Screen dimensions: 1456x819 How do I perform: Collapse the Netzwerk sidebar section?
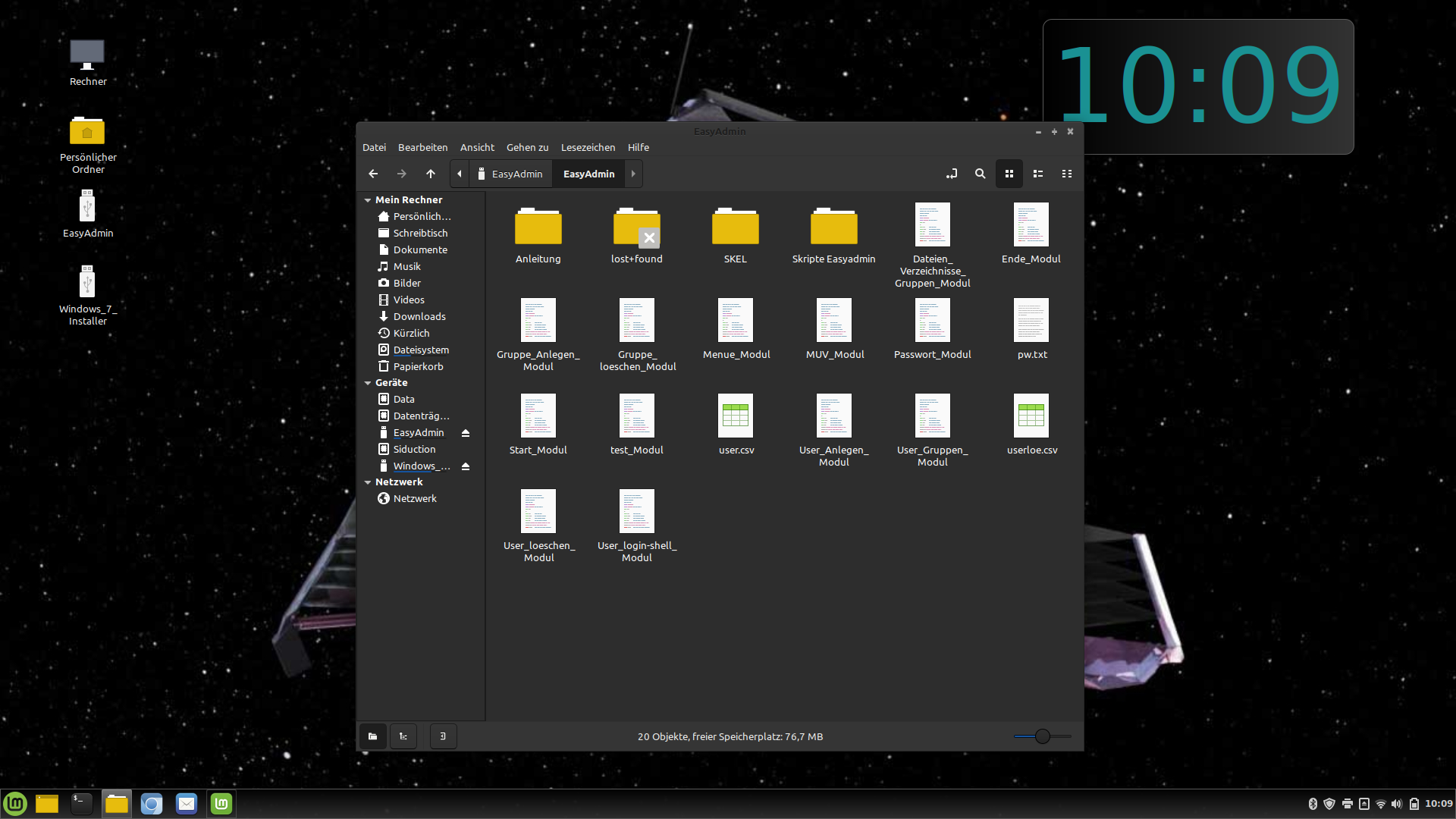coord(368,482)
